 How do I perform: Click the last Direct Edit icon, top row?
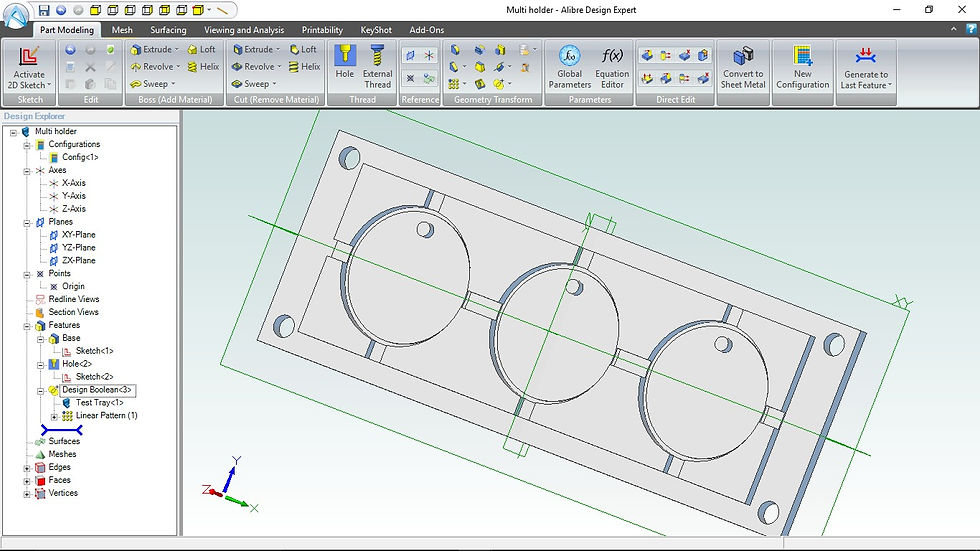pyautogui.click(x=703, y=56)
